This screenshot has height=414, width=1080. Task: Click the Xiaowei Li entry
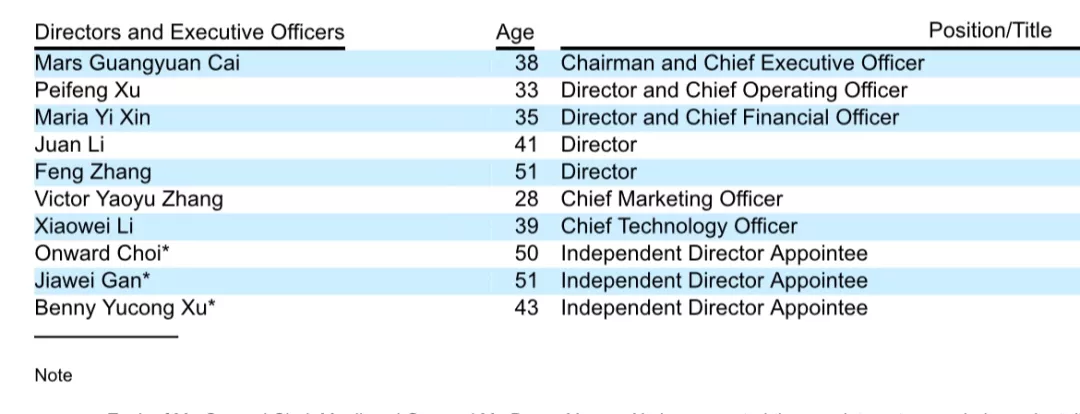pyautogui.click(x=84, y=226)
